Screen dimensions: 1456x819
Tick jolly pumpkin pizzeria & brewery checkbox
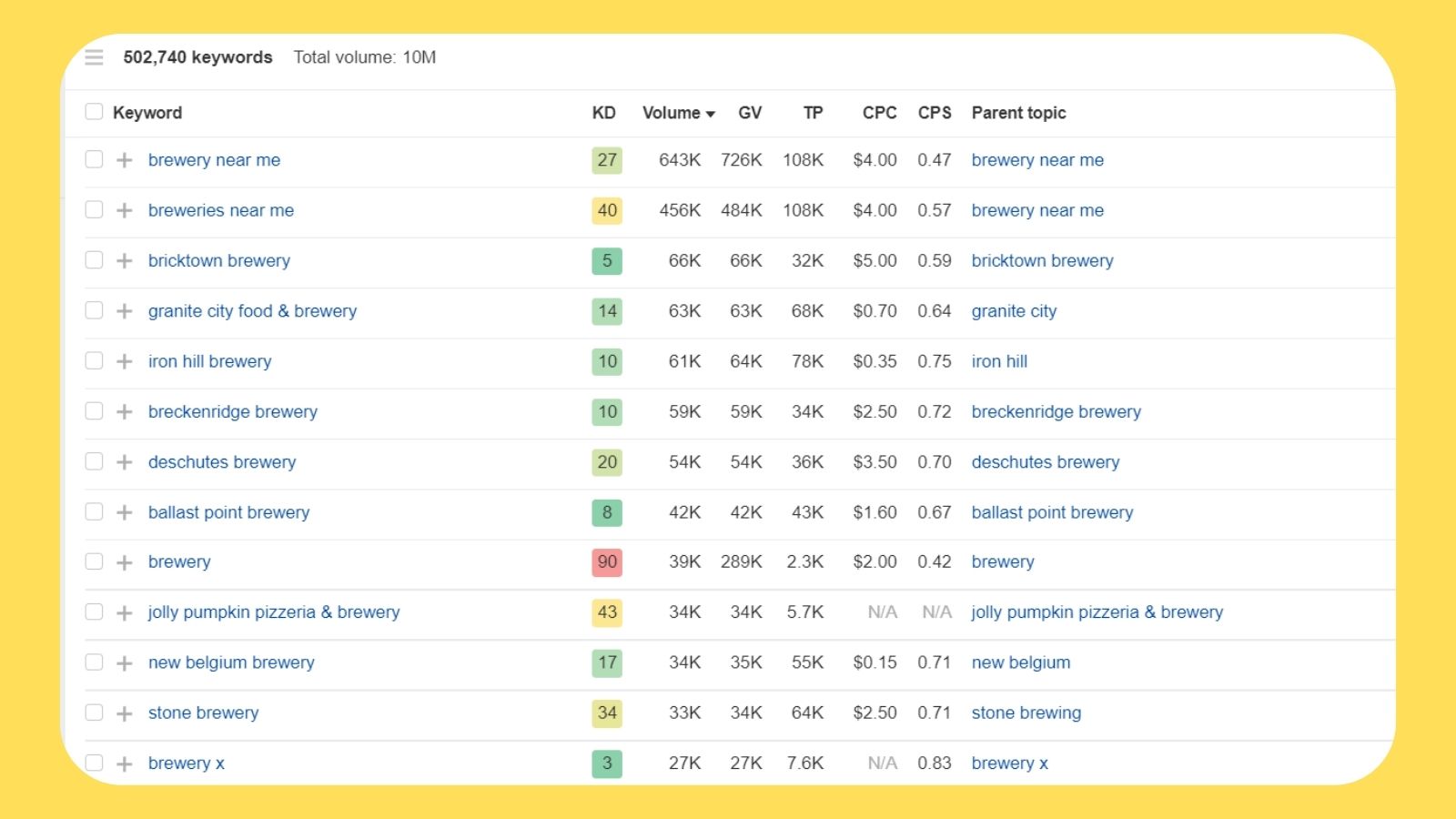(94, 612)
